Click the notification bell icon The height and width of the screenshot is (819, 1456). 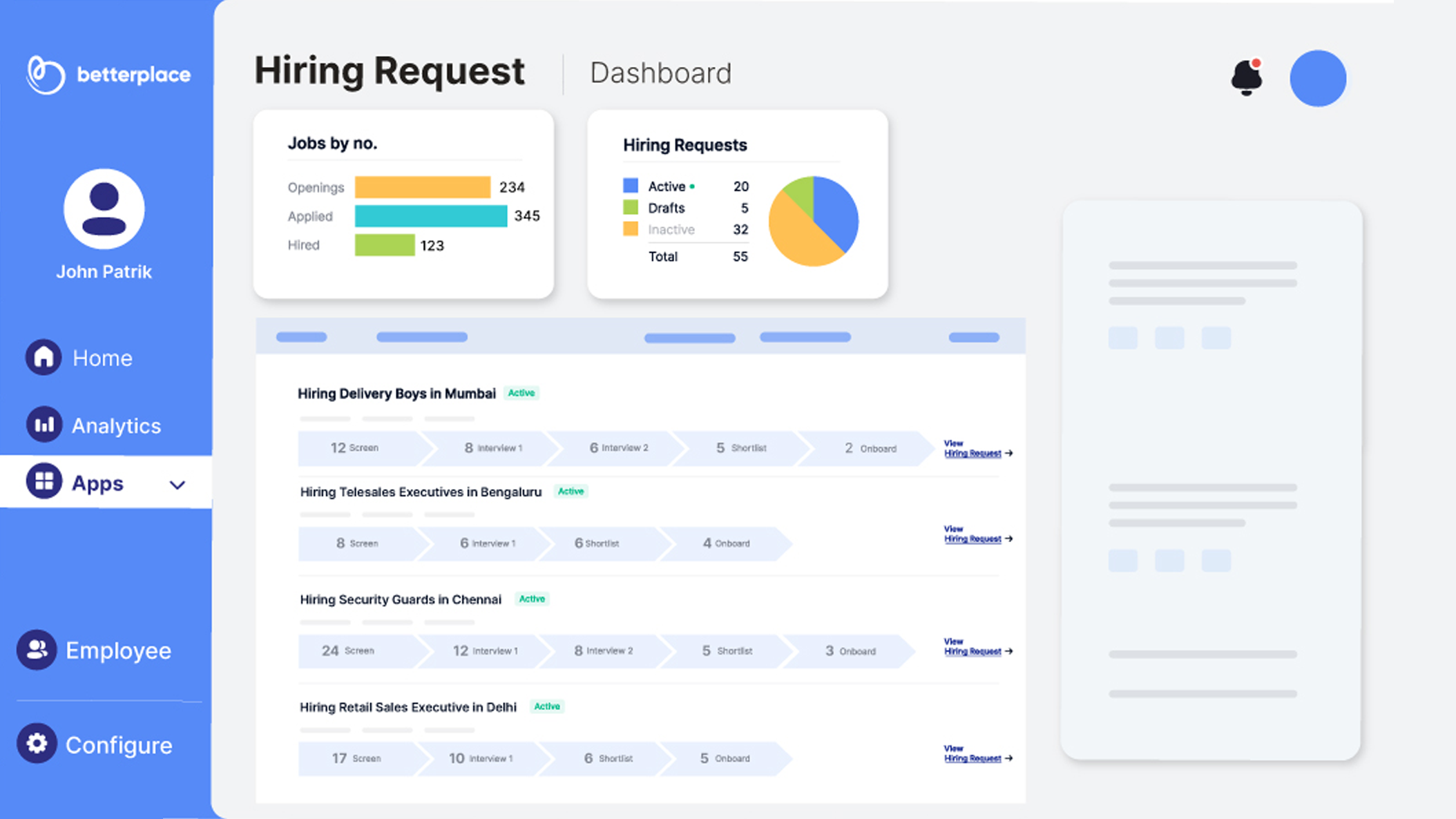1246,77
